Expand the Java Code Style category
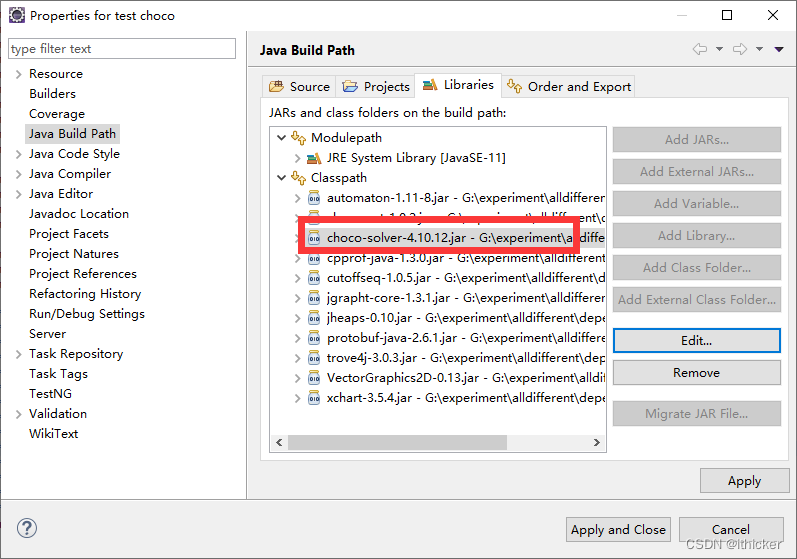 coord(18,154)
